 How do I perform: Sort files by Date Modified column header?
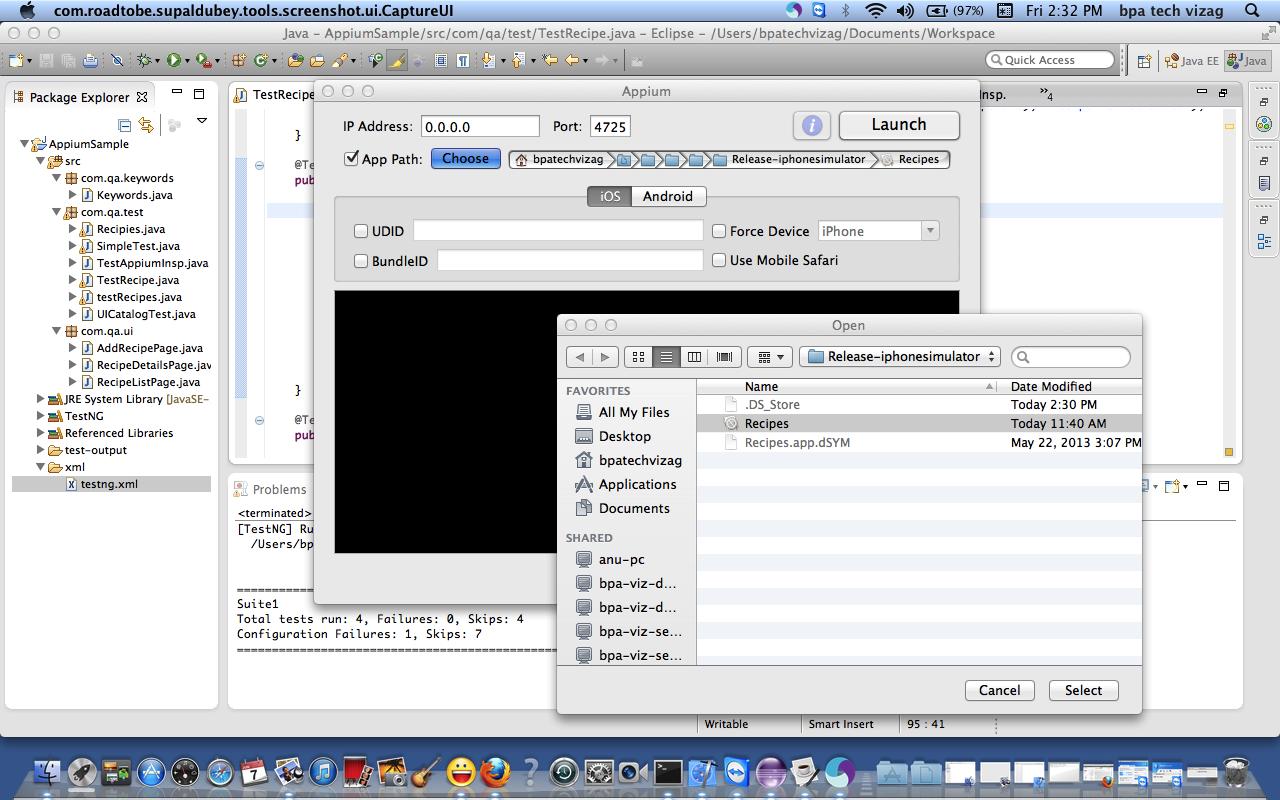[1070, 386]
